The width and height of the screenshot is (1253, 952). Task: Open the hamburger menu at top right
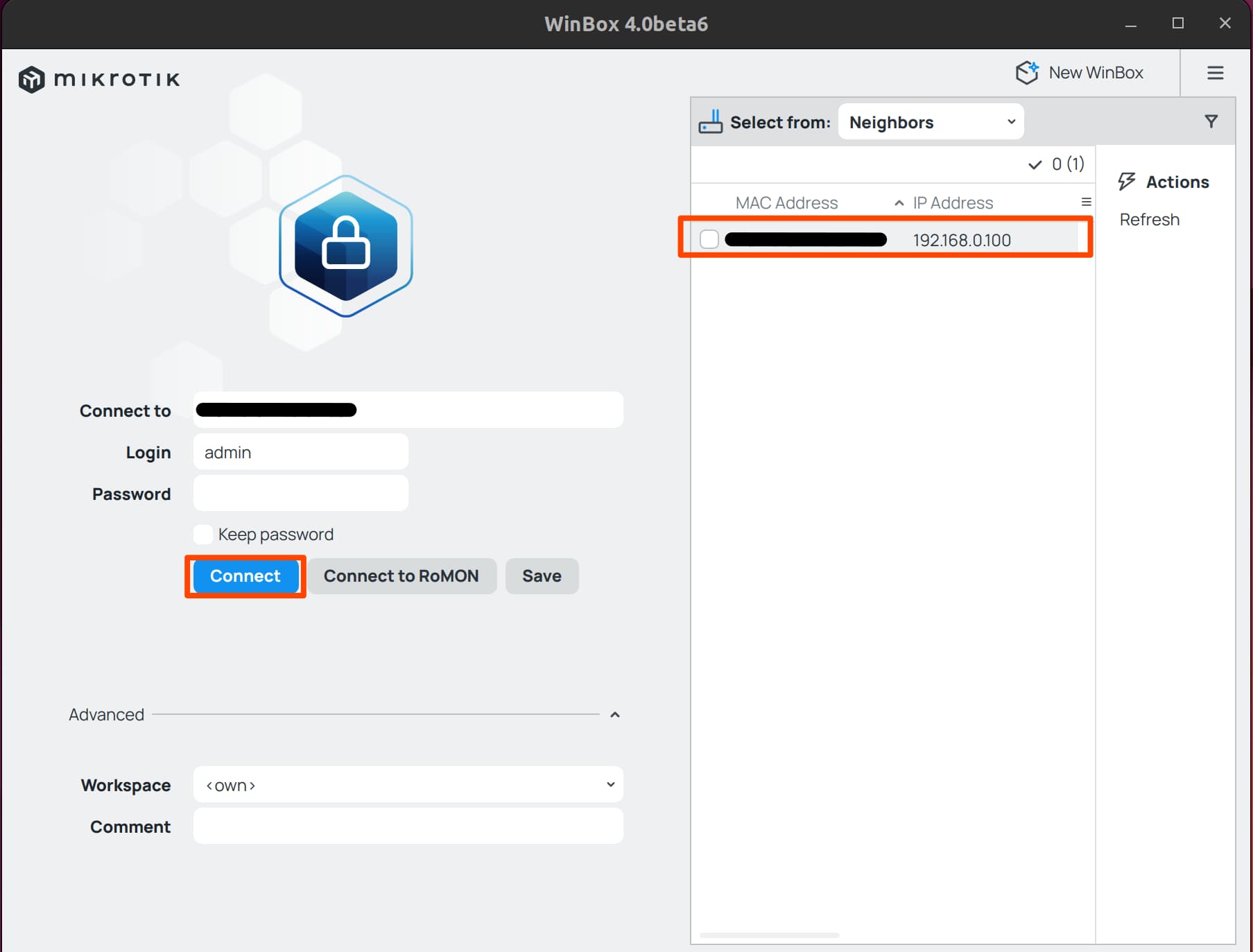(x=1215, y=73)
